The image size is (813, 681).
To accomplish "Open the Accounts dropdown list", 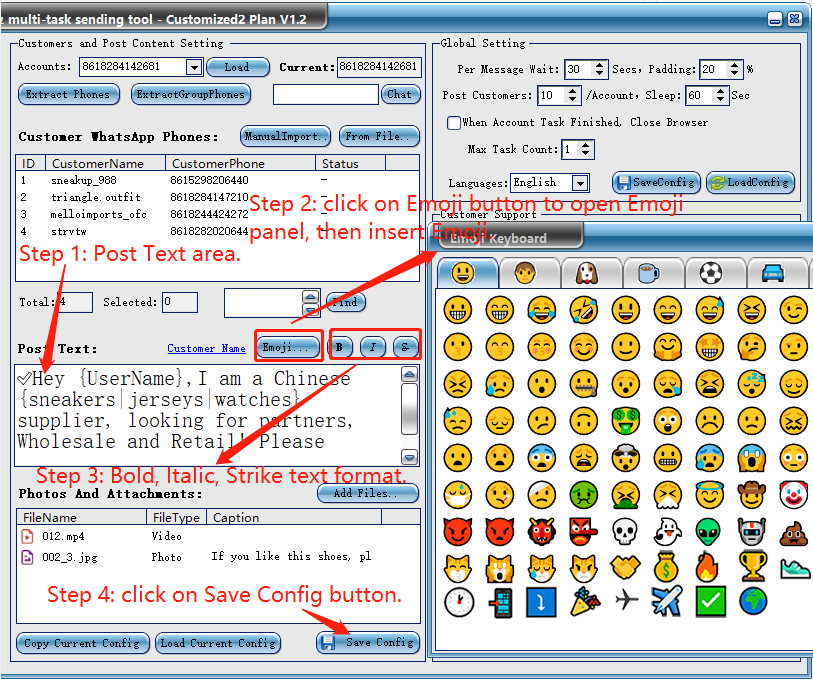I will (x=194, y=67).
